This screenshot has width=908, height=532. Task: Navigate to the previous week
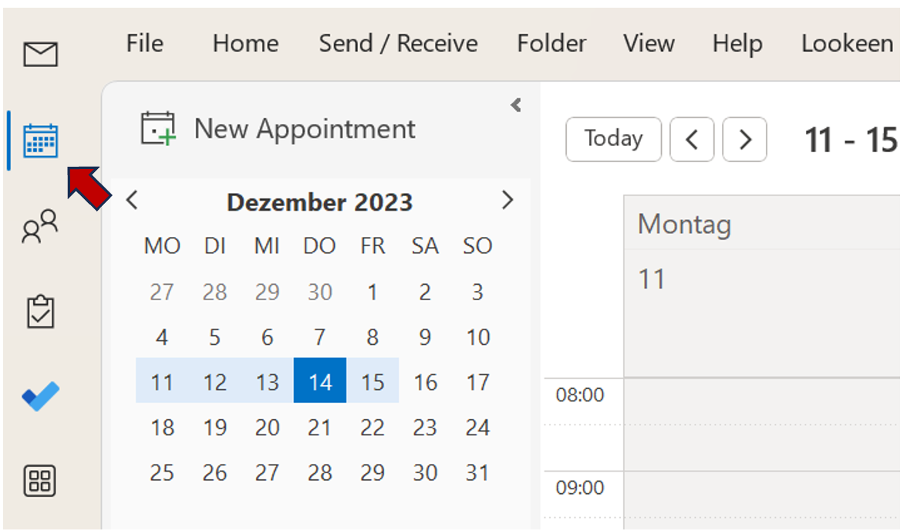pyautogui.click(x=692, y=140)
